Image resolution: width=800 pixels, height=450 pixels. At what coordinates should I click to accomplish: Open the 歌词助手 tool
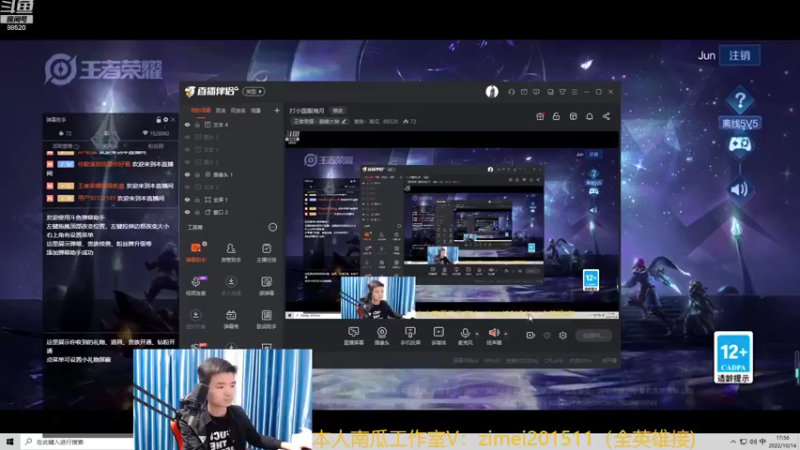(x=266, y=319)
